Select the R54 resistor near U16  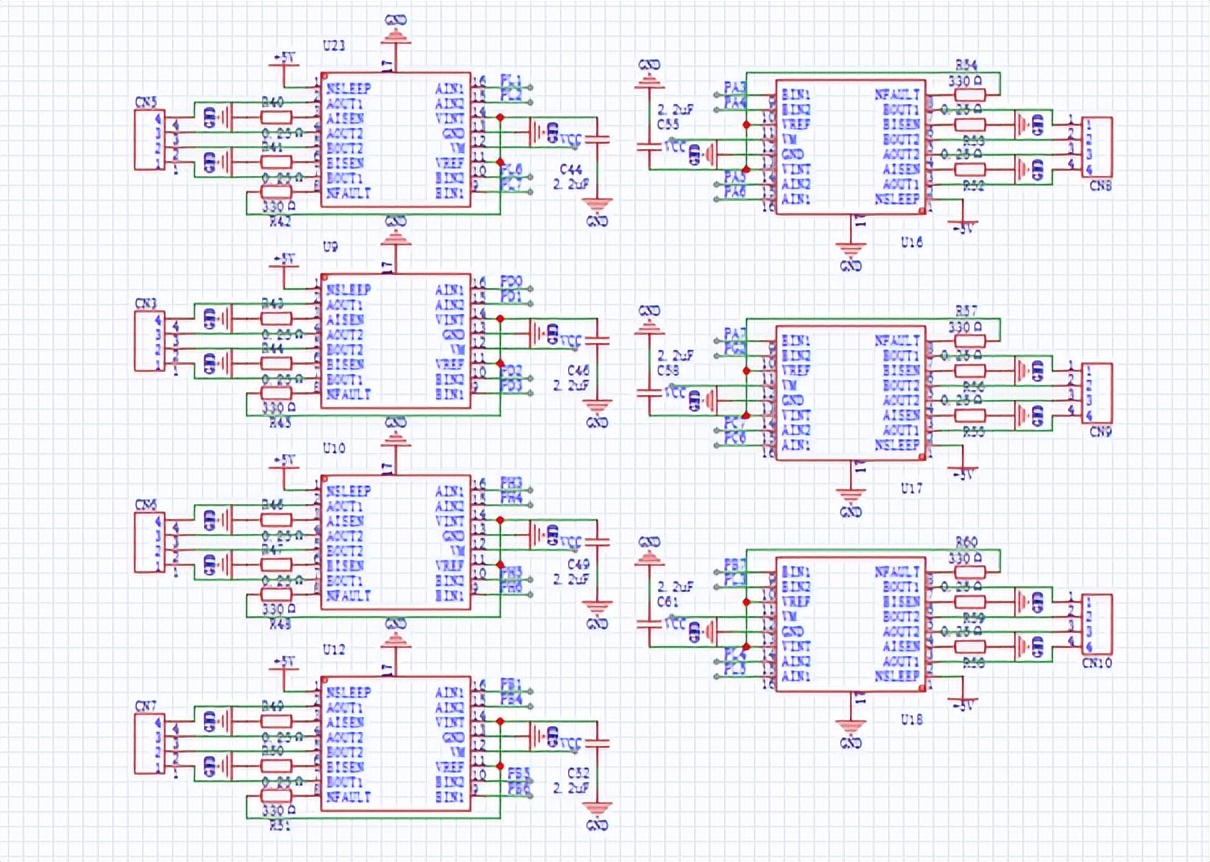point(969,95)
